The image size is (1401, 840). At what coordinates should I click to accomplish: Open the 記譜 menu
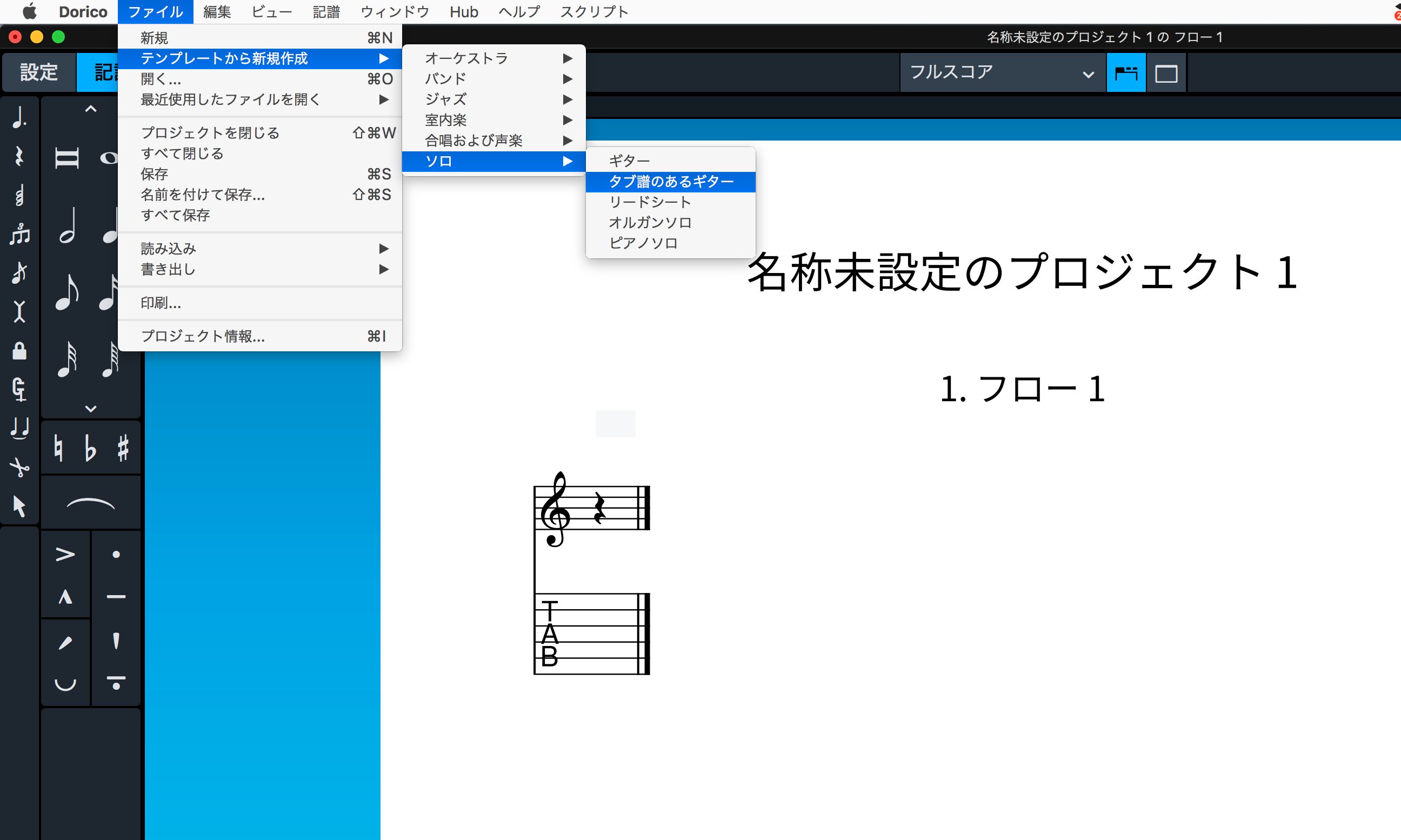pyautogui.click(x=326, y=12)
